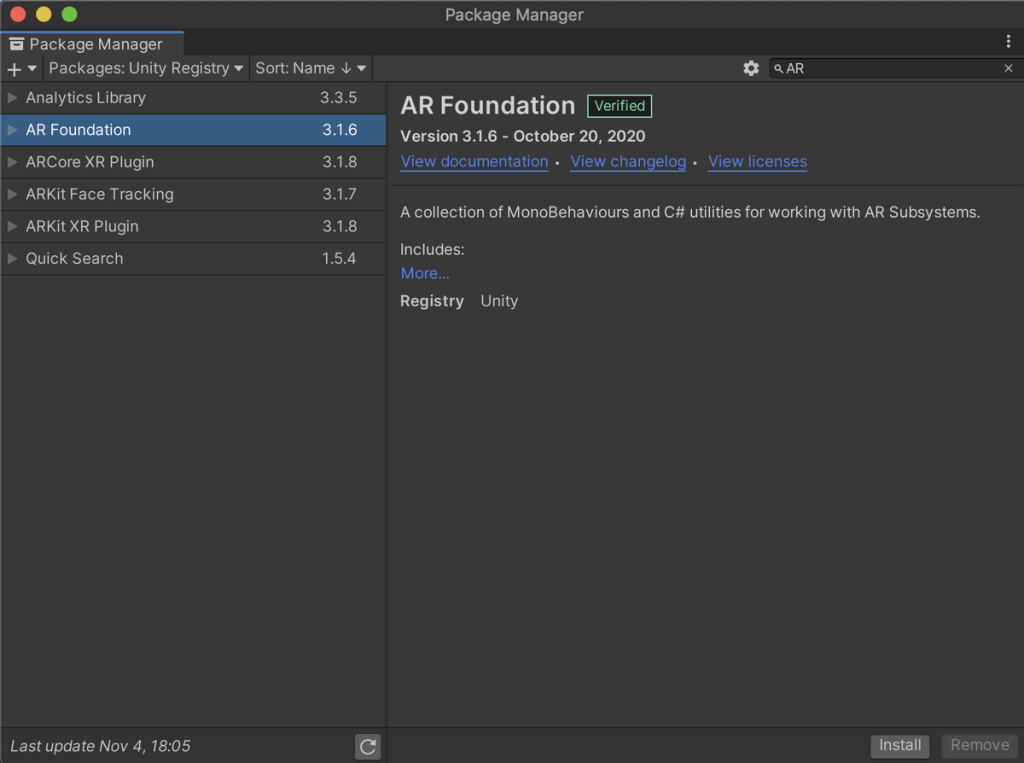Expand the ARCore XR Plugin entry arrow
Viewport: 1024px width, 763px height.
tap(13, 162)
